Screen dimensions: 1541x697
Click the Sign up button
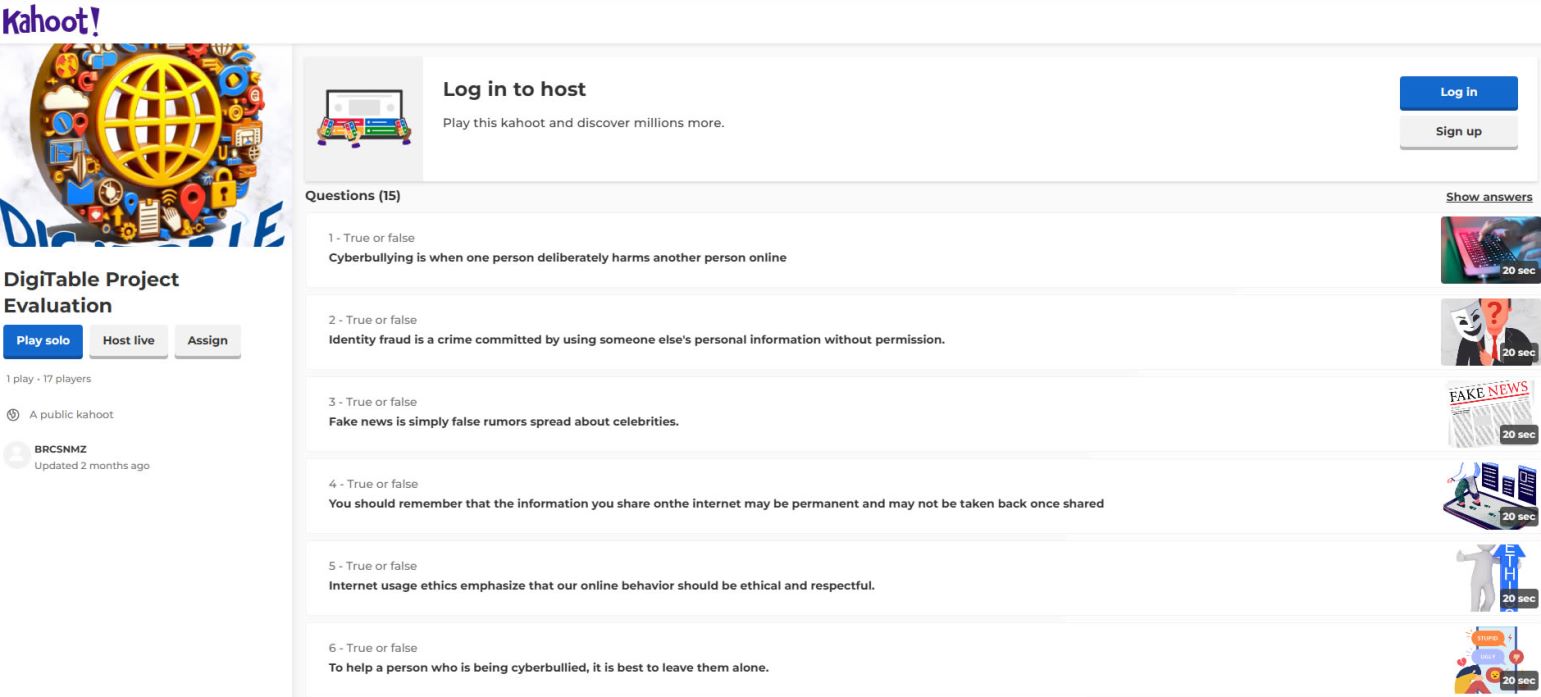click(1457, 132)
